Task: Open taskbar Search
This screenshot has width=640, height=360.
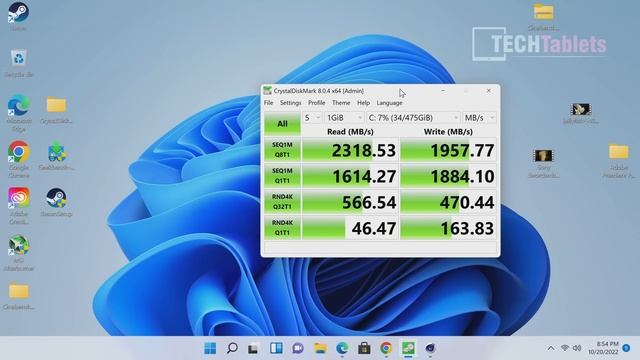Action: (x=232, y=348)
